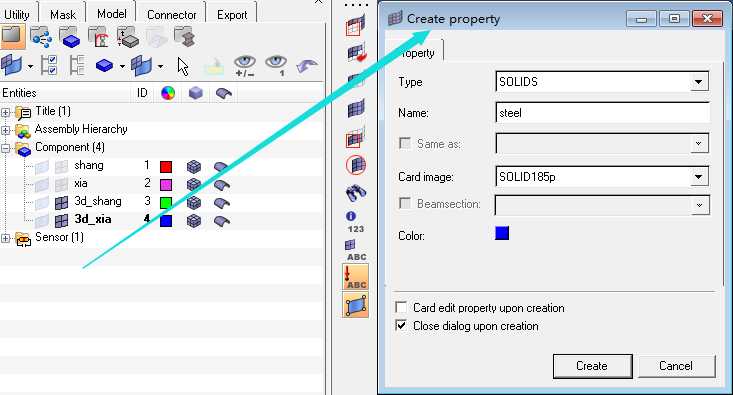
Task: Click the blue color swatch of 3d_xia
Action: click(x=166, y=221)
